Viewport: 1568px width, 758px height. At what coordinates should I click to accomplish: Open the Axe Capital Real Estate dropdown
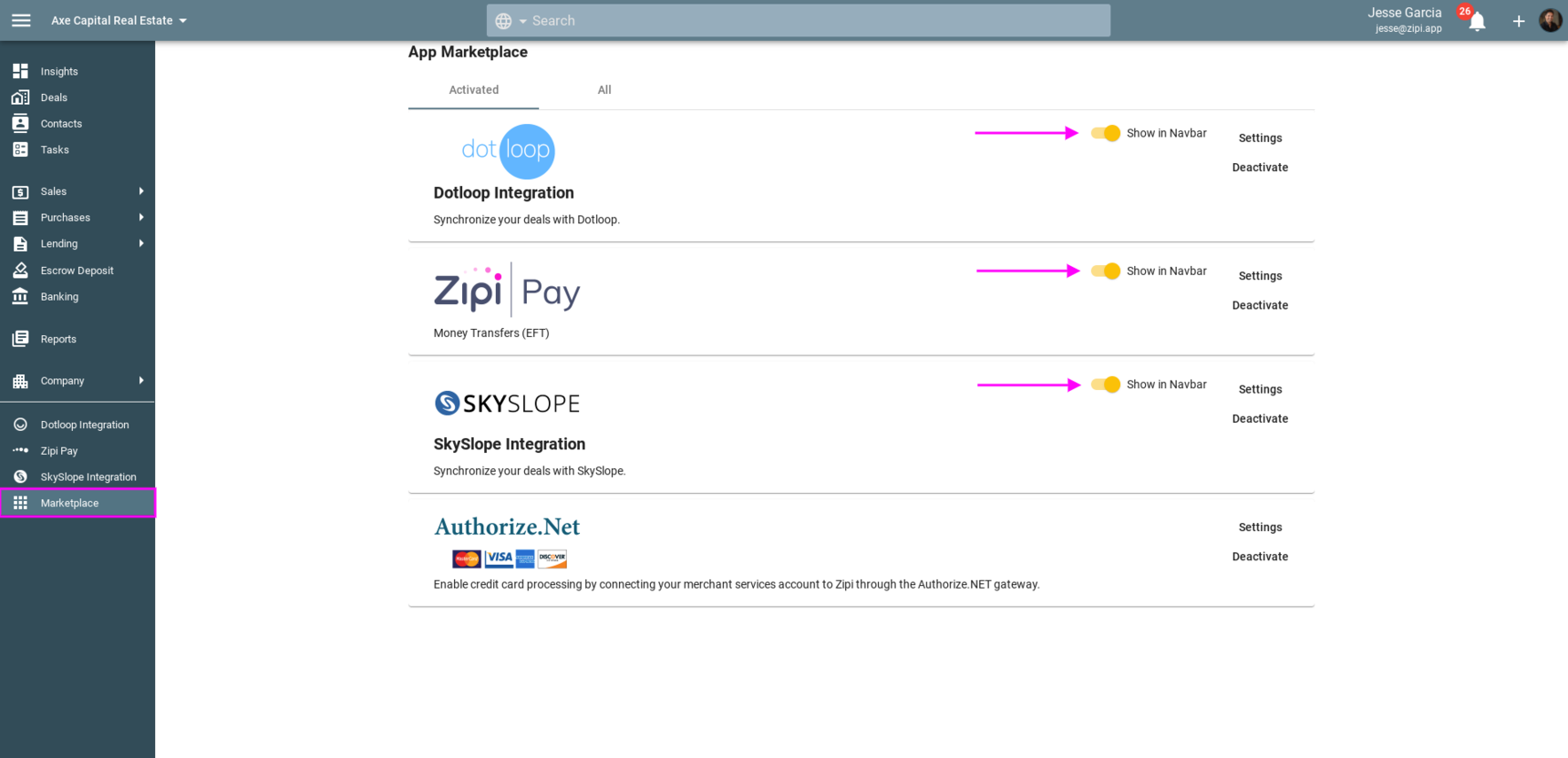[119, 20]
